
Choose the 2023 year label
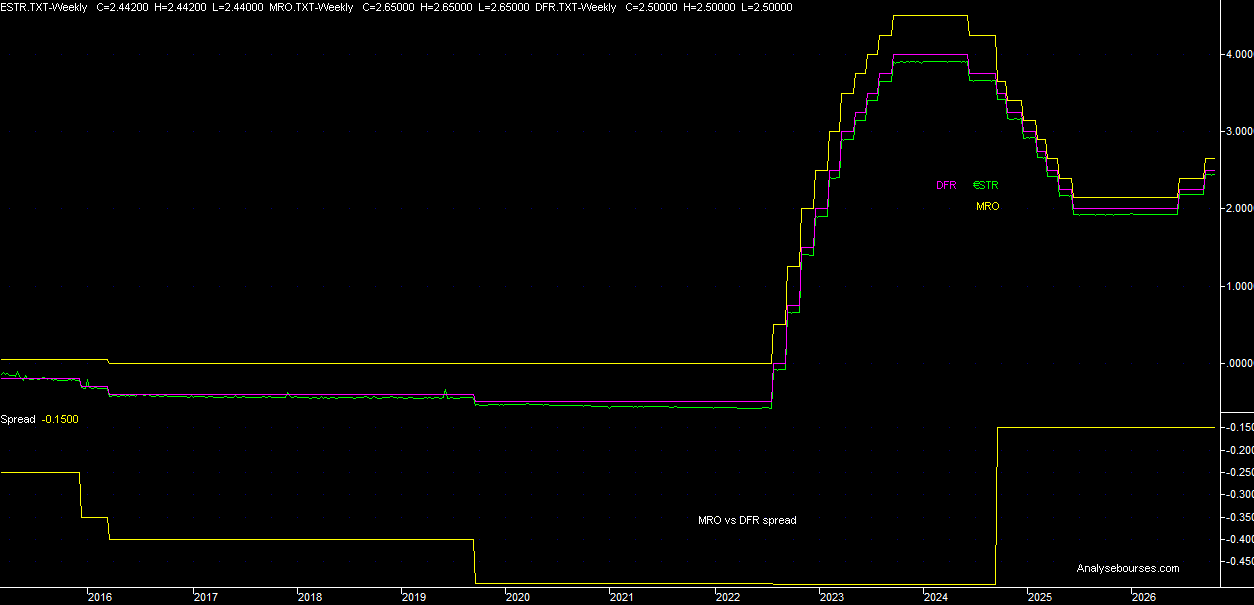831,597
